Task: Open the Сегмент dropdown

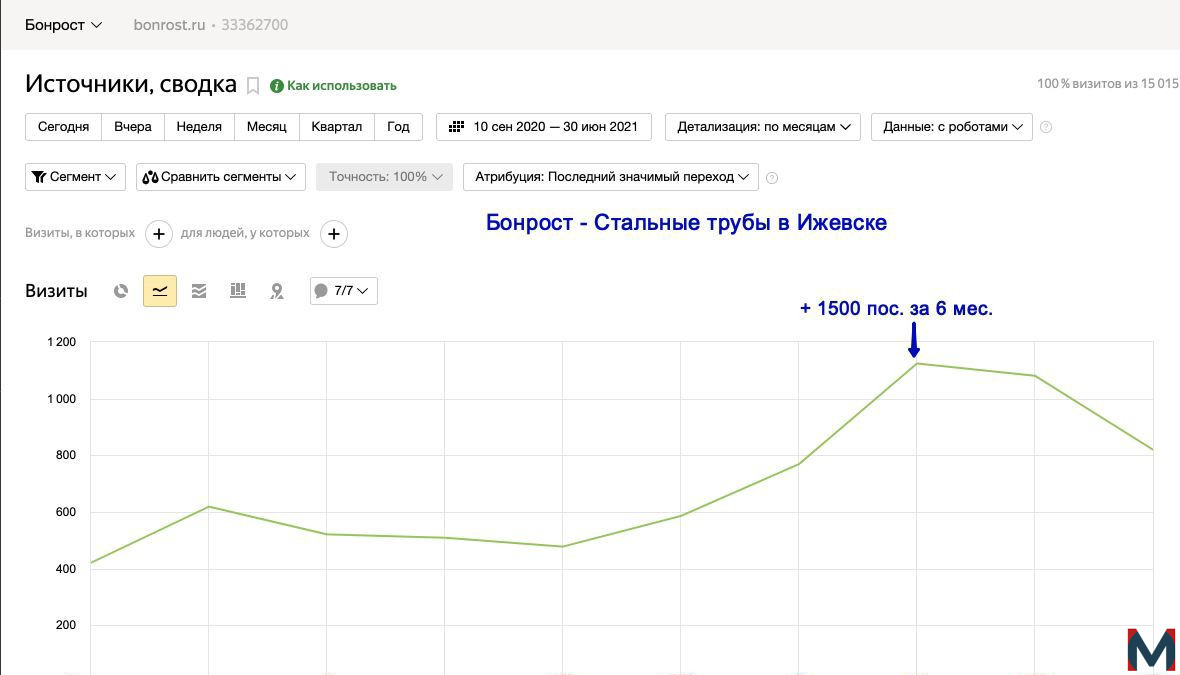Action: [x=75, y=177]
